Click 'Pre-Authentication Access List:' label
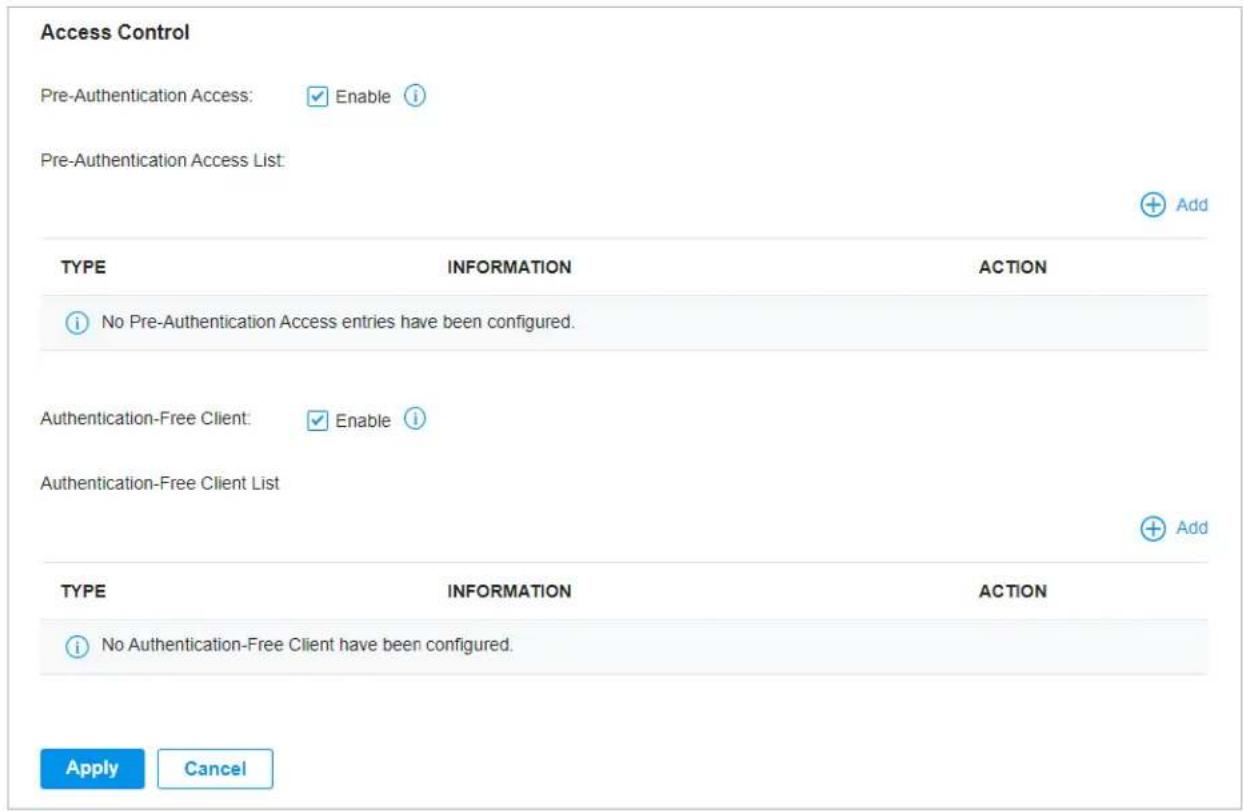The image size is (1243, 812). (164, 161)
